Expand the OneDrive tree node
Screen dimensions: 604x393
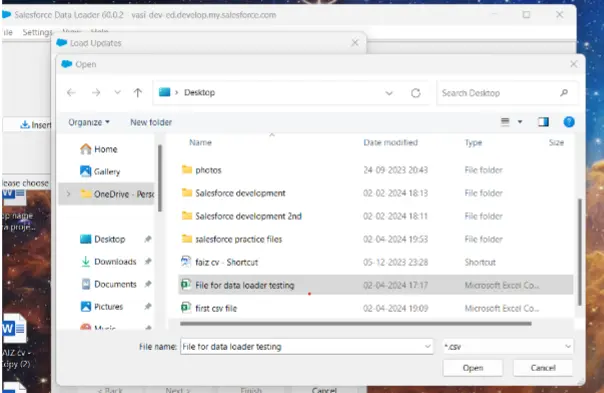click(x=69, y=194)
